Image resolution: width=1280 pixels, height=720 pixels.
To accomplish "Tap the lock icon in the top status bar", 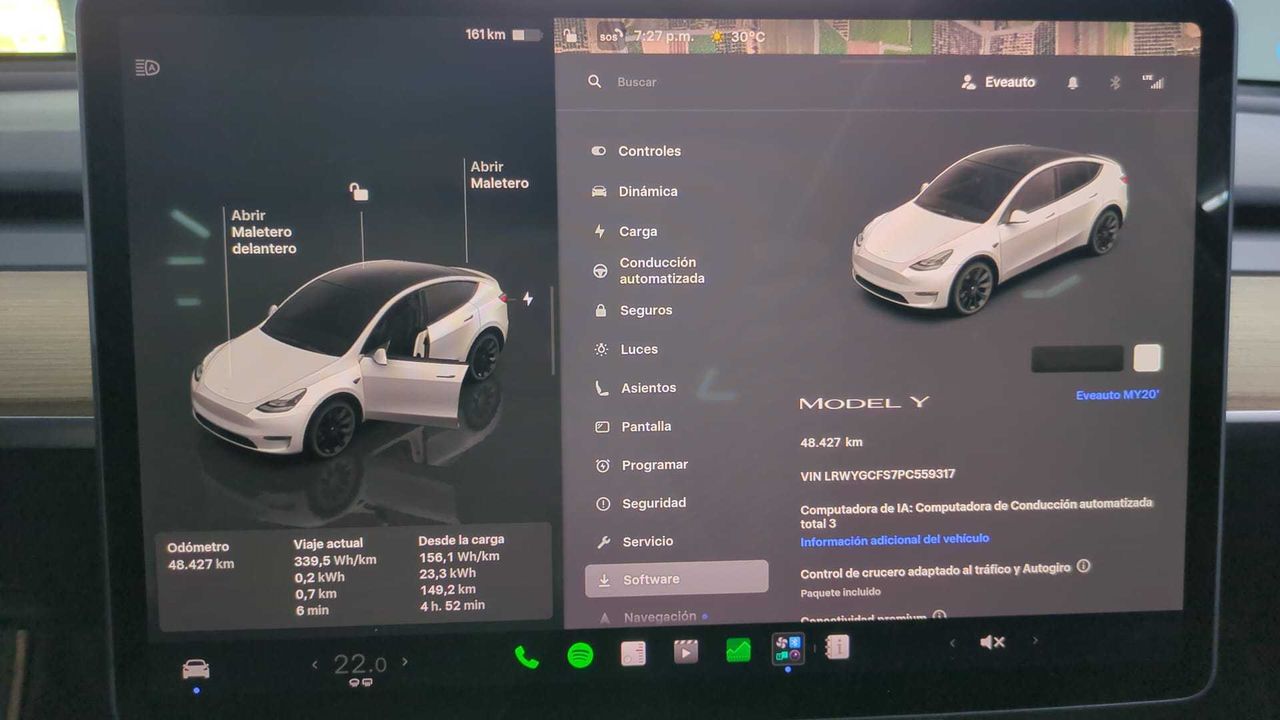I will (x=570, y=36).
